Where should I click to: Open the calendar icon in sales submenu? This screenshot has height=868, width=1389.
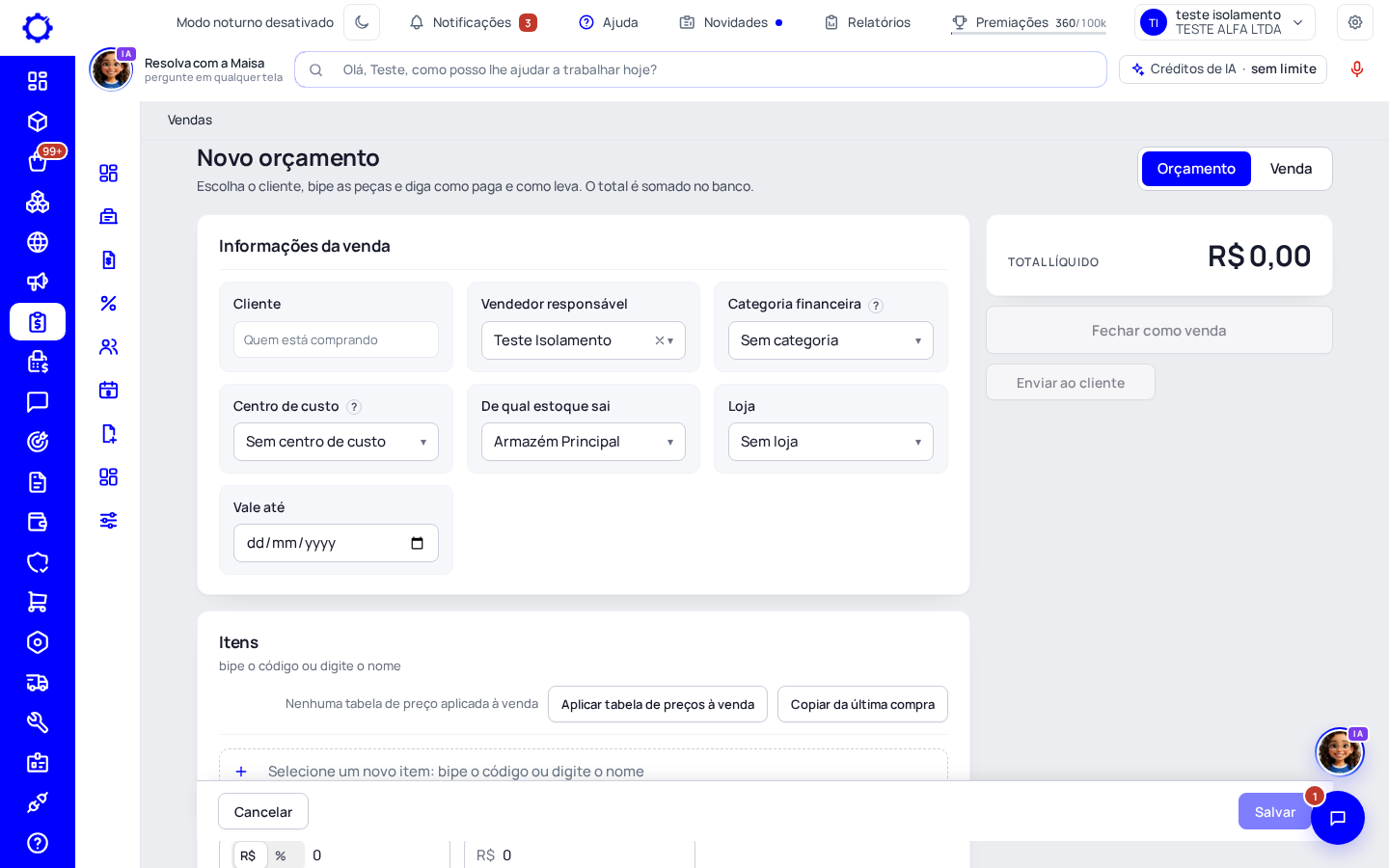coord(108,390)
